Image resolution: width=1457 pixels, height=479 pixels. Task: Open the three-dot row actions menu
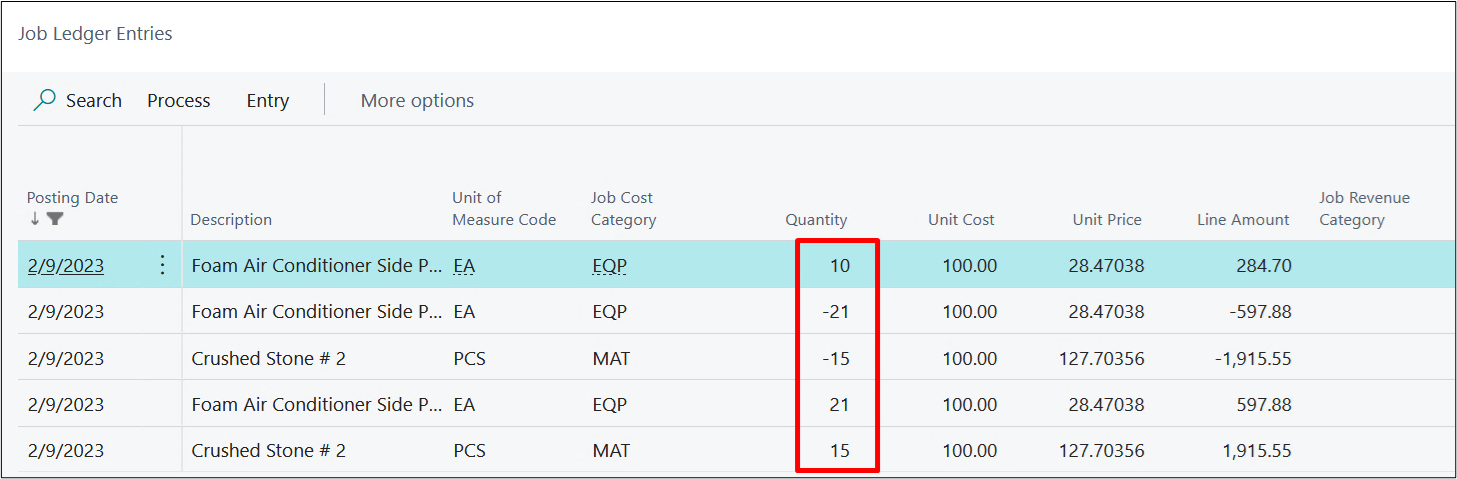[x=163, y=265]
